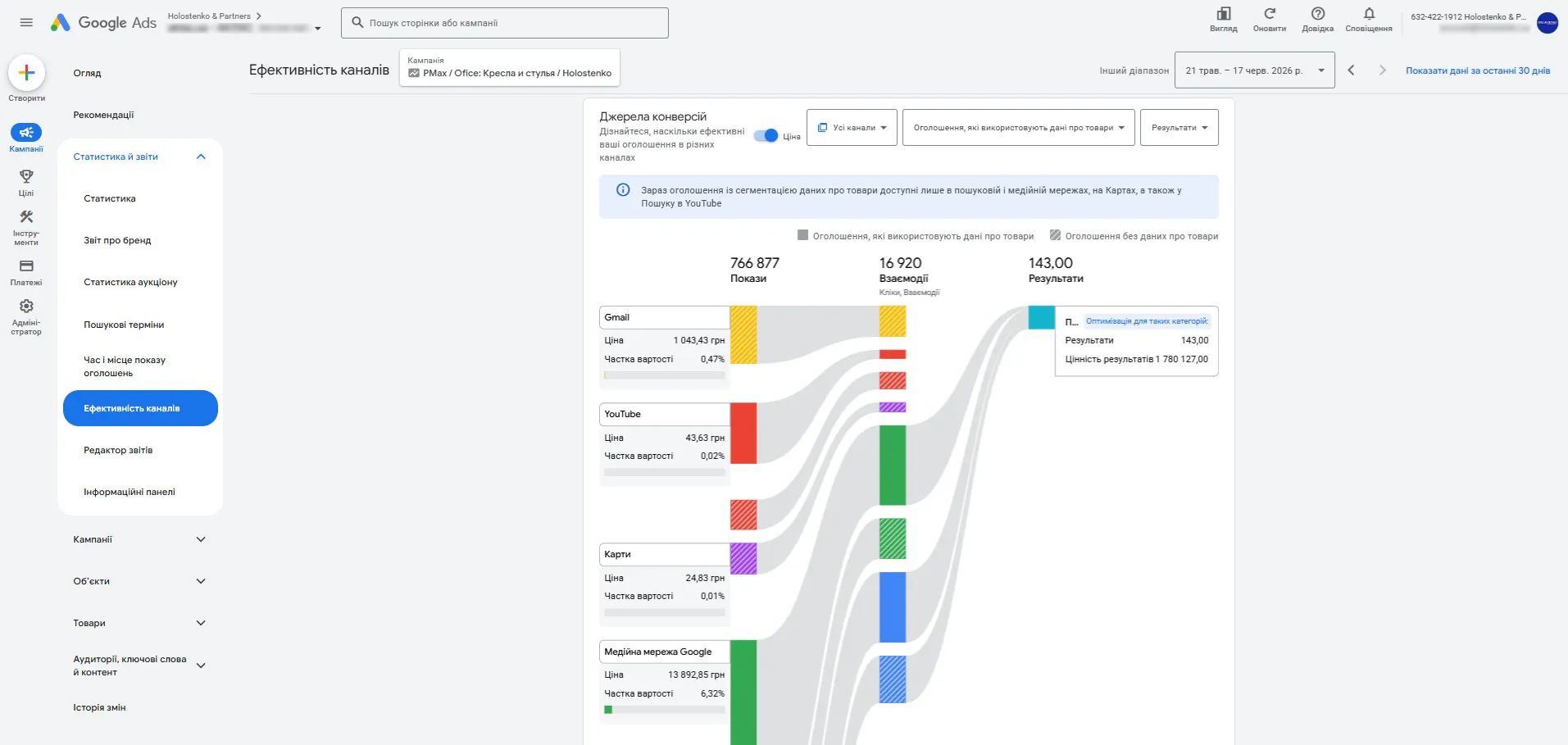Click the Gmail Ціна value 1 043,43 грн

pyautogui.click(x=699, y=340)
